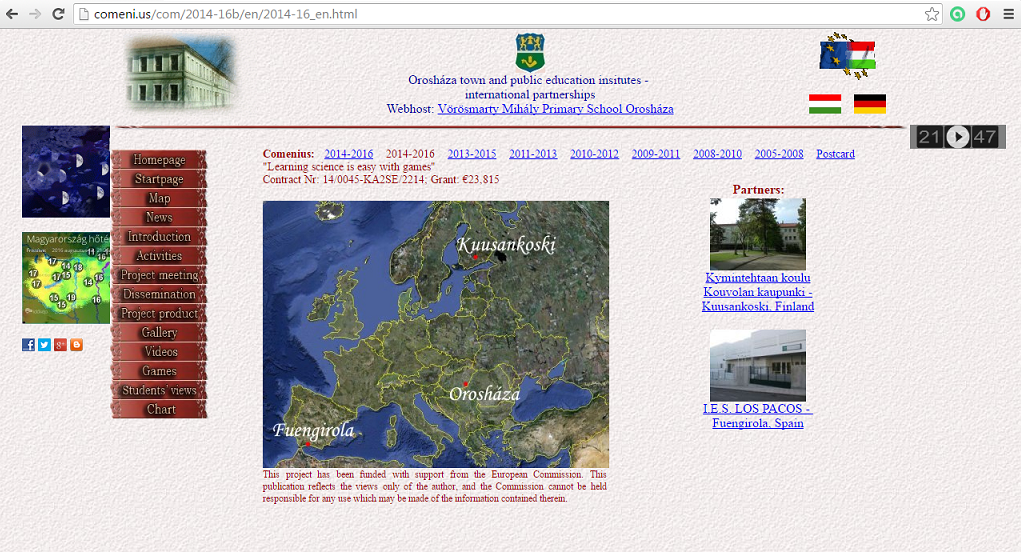Click the red Opera-style extension icon
The width and height of the screenshot is (1021, 552).
coord(983,14)
